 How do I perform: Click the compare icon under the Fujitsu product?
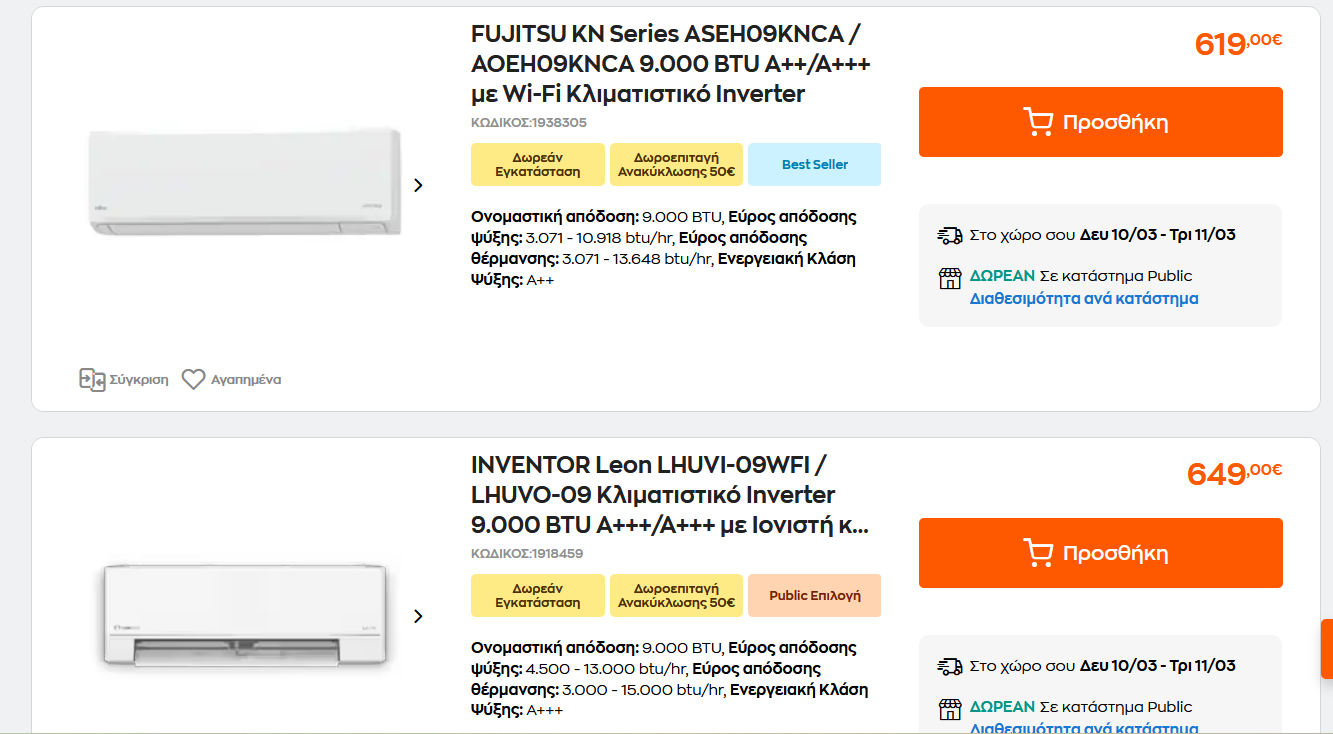coord(92,380)
